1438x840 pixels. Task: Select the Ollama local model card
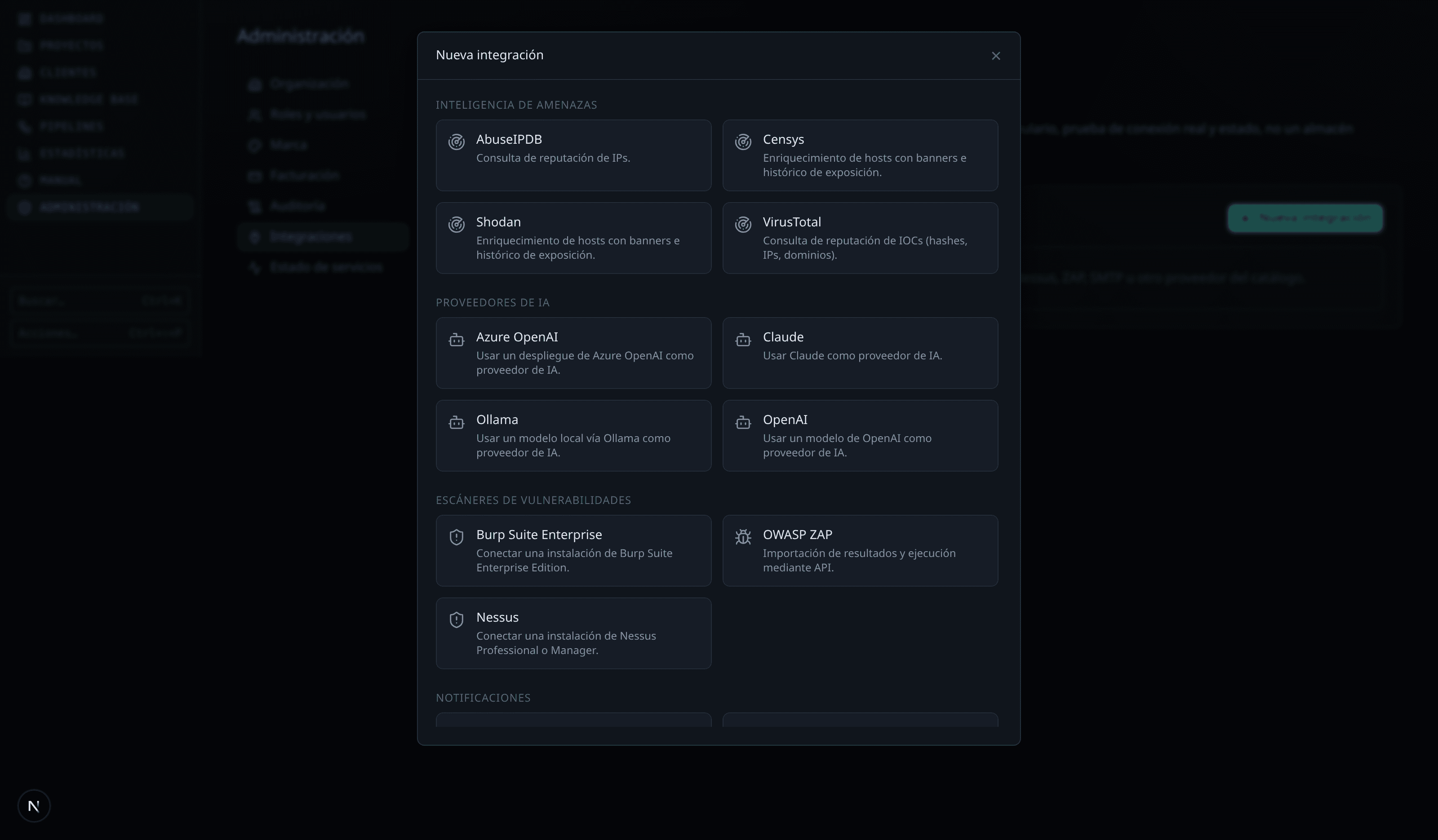click(573, 436)
